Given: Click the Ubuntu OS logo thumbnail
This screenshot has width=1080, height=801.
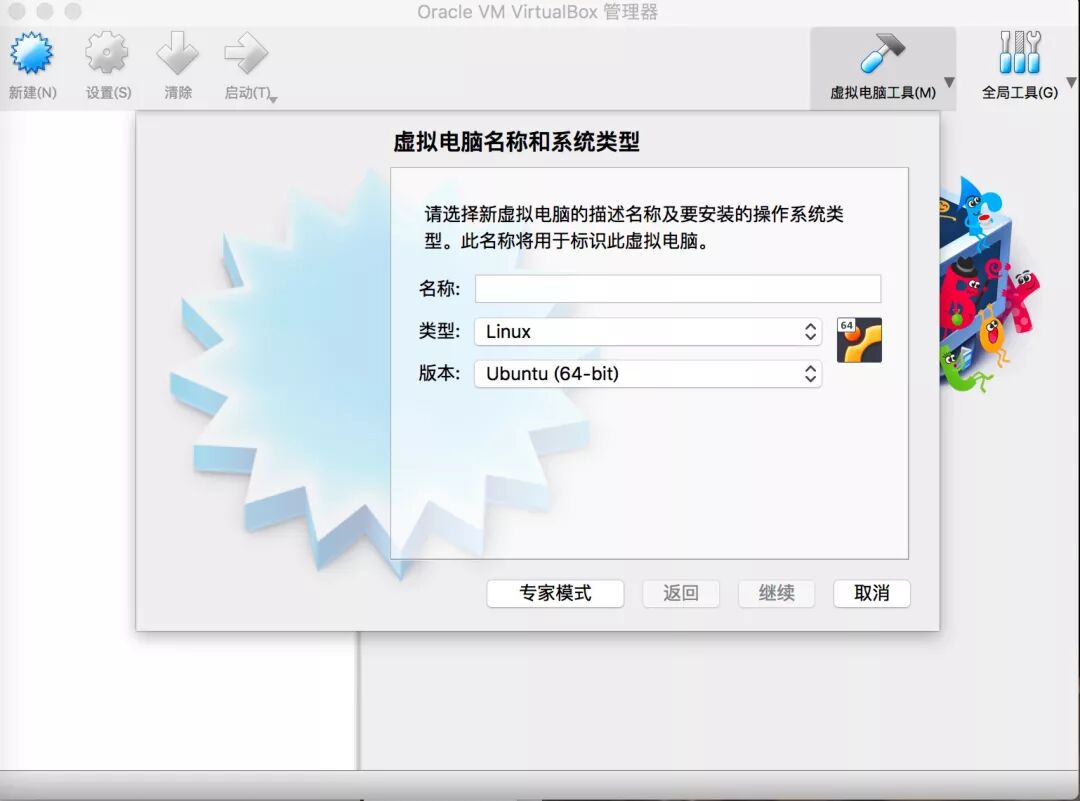Looking at the screenshot, I should click(858, 339).
